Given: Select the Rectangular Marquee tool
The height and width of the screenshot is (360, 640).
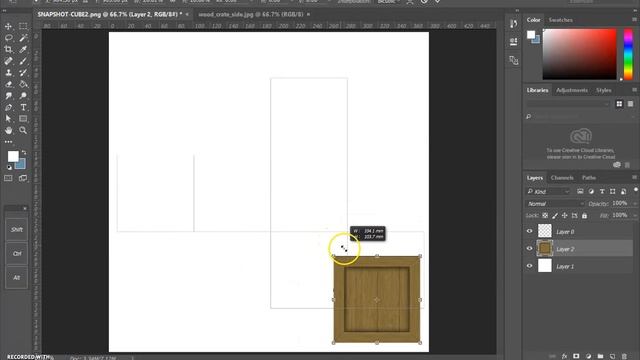Looking at the screenshot, I should [23, 26].
